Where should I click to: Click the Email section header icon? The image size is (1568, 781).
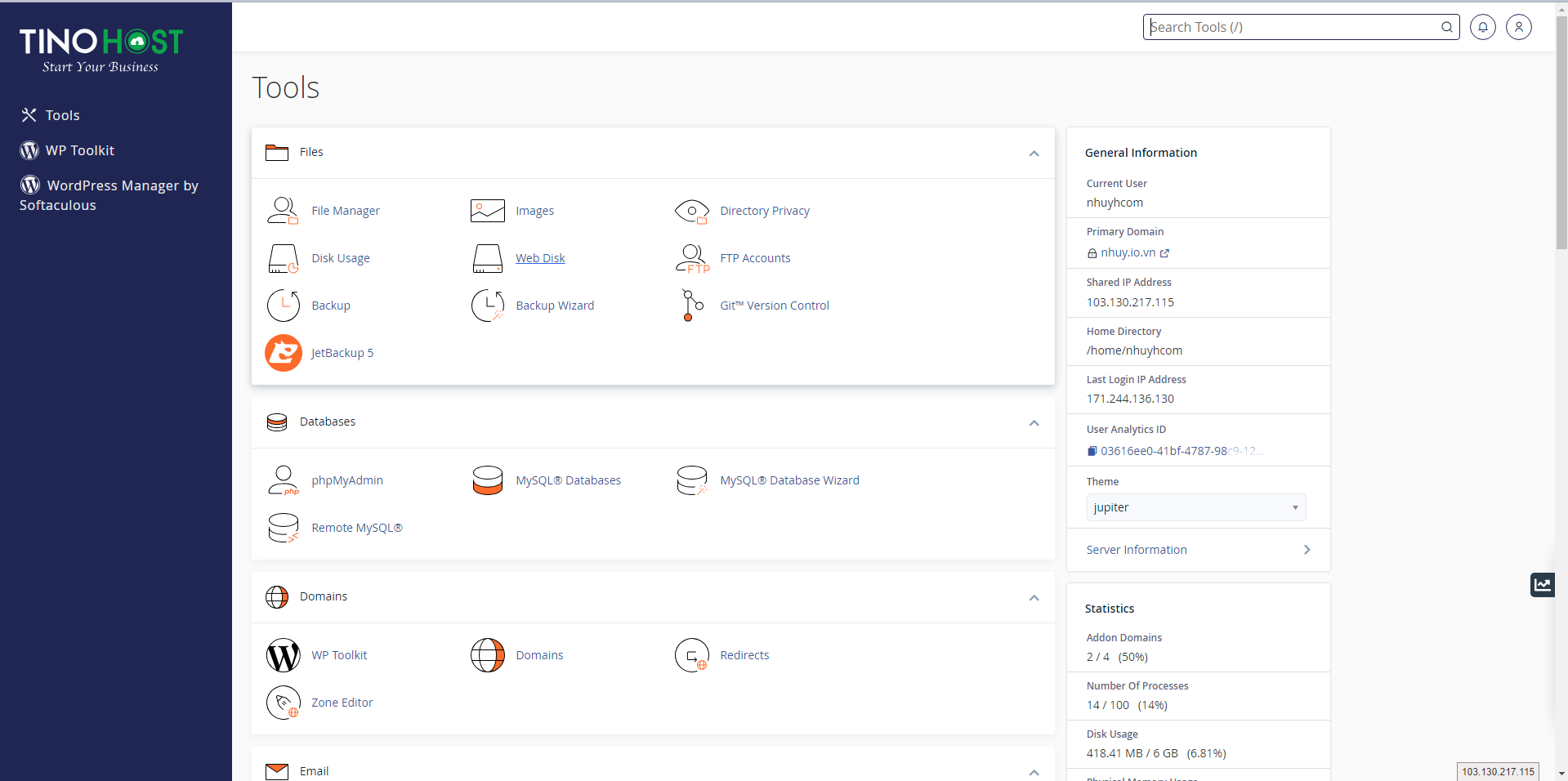tap(277, 772)
